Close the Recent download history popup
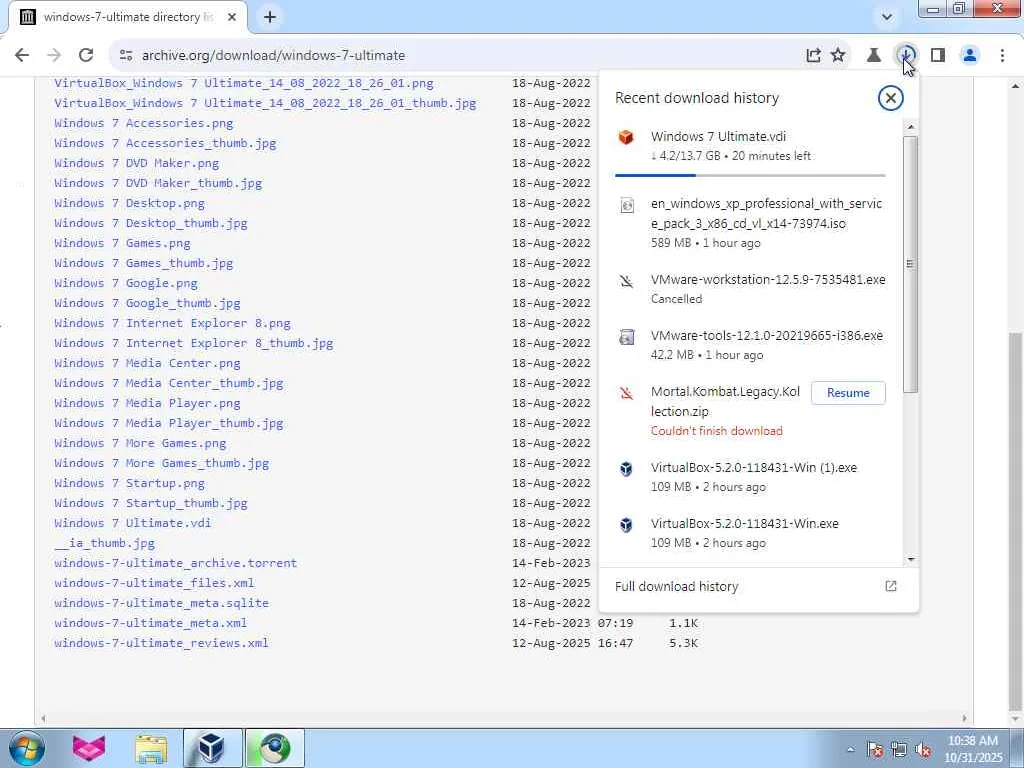 pyautogui.click(x=890, y=98)
